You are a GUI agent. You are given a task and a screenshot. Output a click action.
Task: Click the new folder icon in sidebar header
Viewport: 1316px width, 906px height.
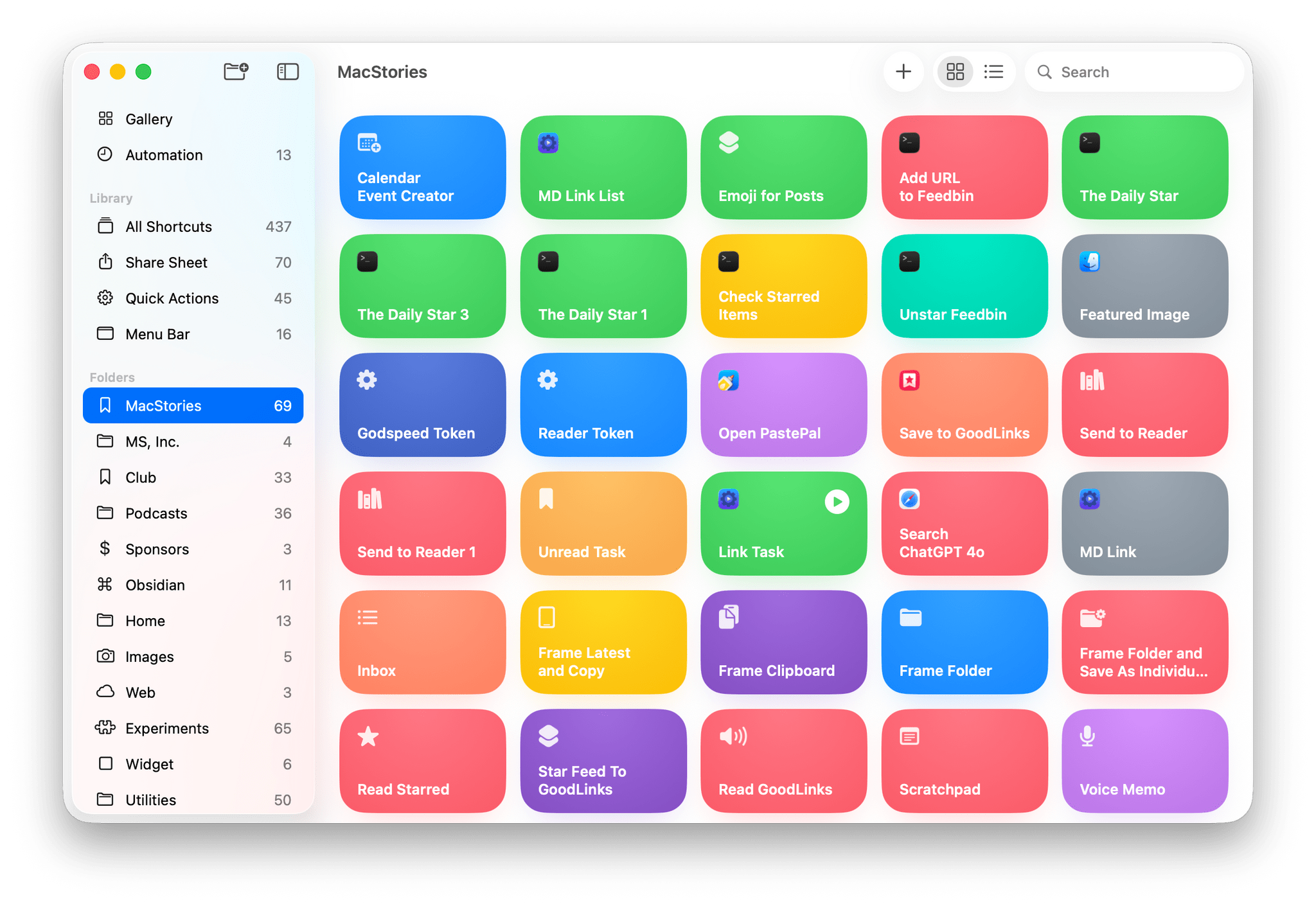[236, 71]
